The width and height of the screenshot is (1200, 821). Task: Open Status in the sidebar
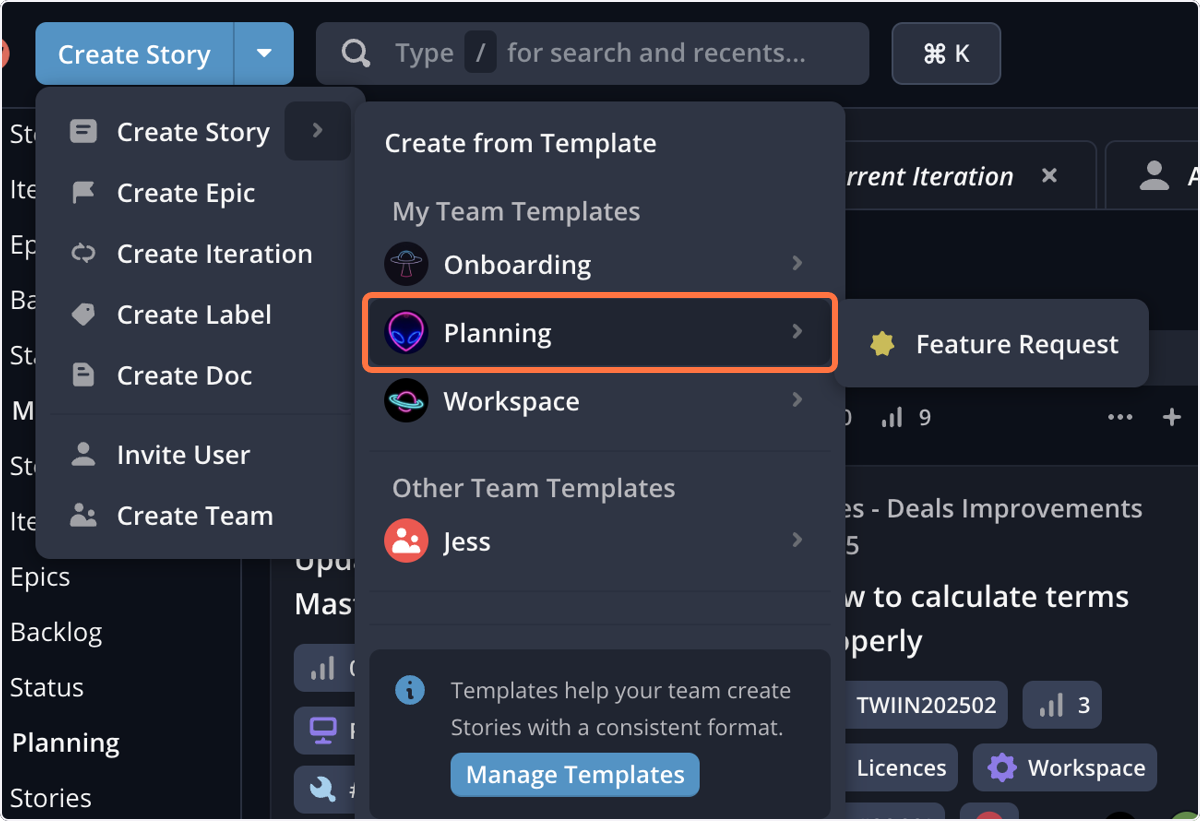coord(47,688)
